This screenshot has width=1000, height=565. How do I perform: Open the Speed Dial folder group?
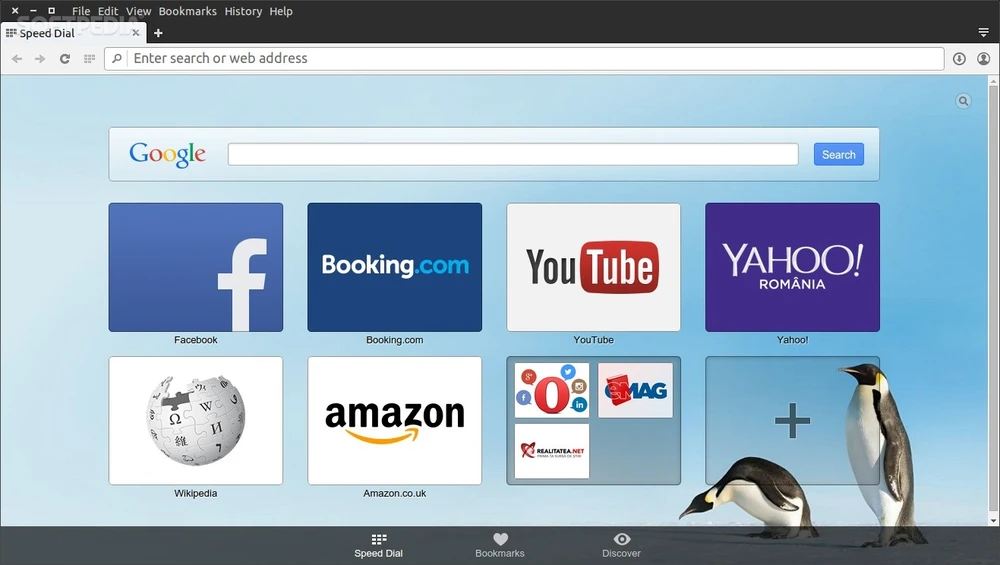[x=593, y=420]
